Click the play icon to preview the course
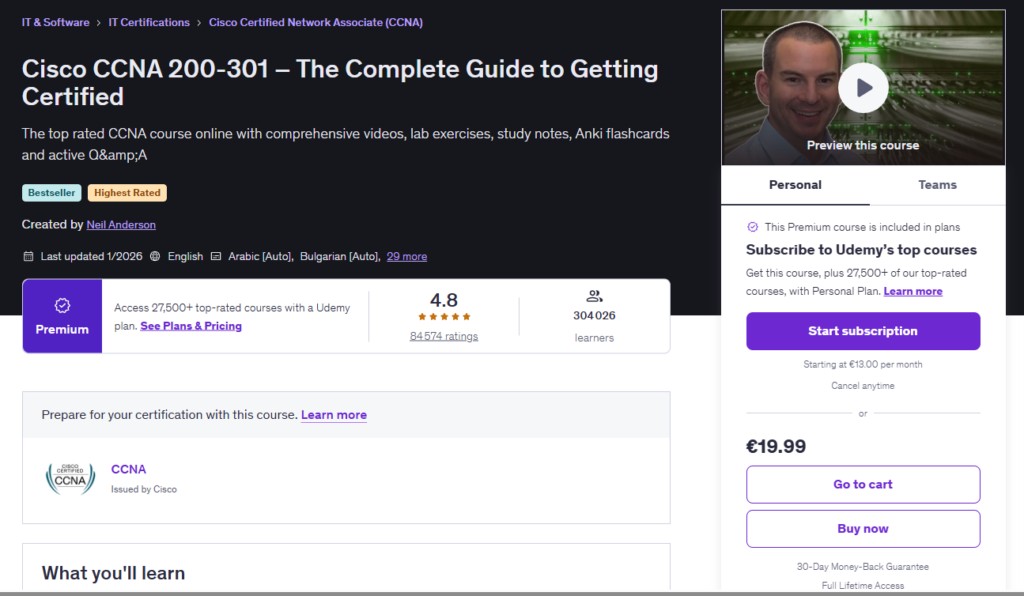Image resolution: width=1024 pixels, height=596 pixels. point(862,87)
